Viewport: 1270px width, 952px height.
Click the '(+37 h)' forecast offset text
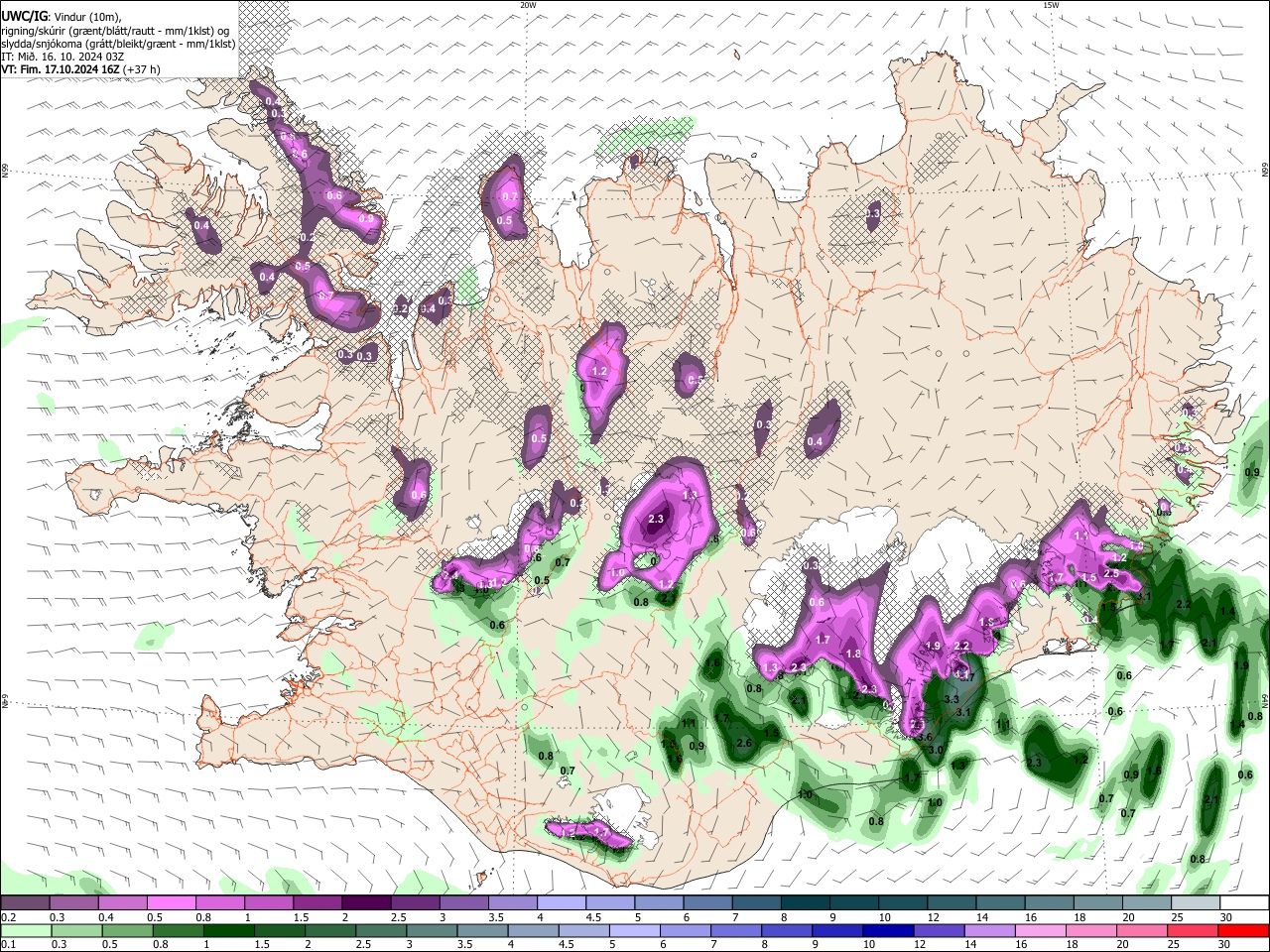coord(143,70)
